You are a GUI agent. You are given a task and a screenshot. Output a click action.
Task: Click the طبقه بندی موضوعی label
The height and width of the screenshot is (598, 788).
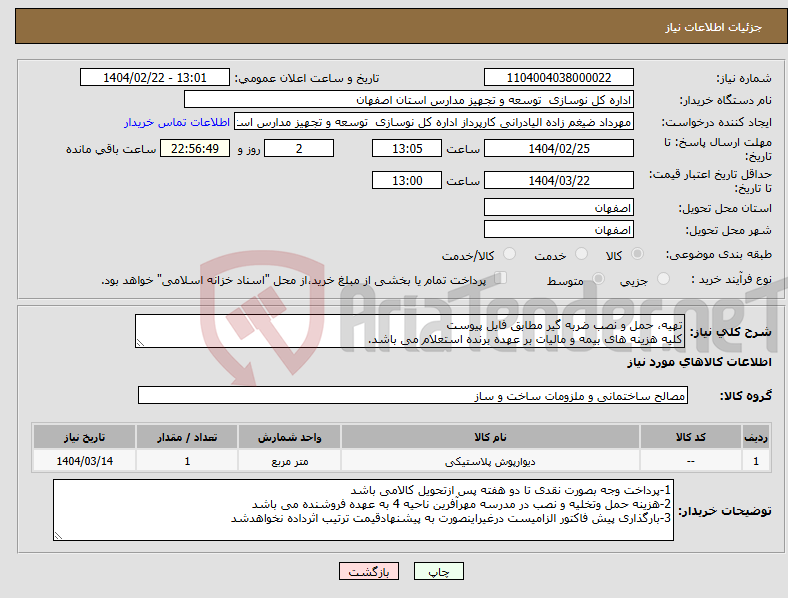tap(719, 255)
